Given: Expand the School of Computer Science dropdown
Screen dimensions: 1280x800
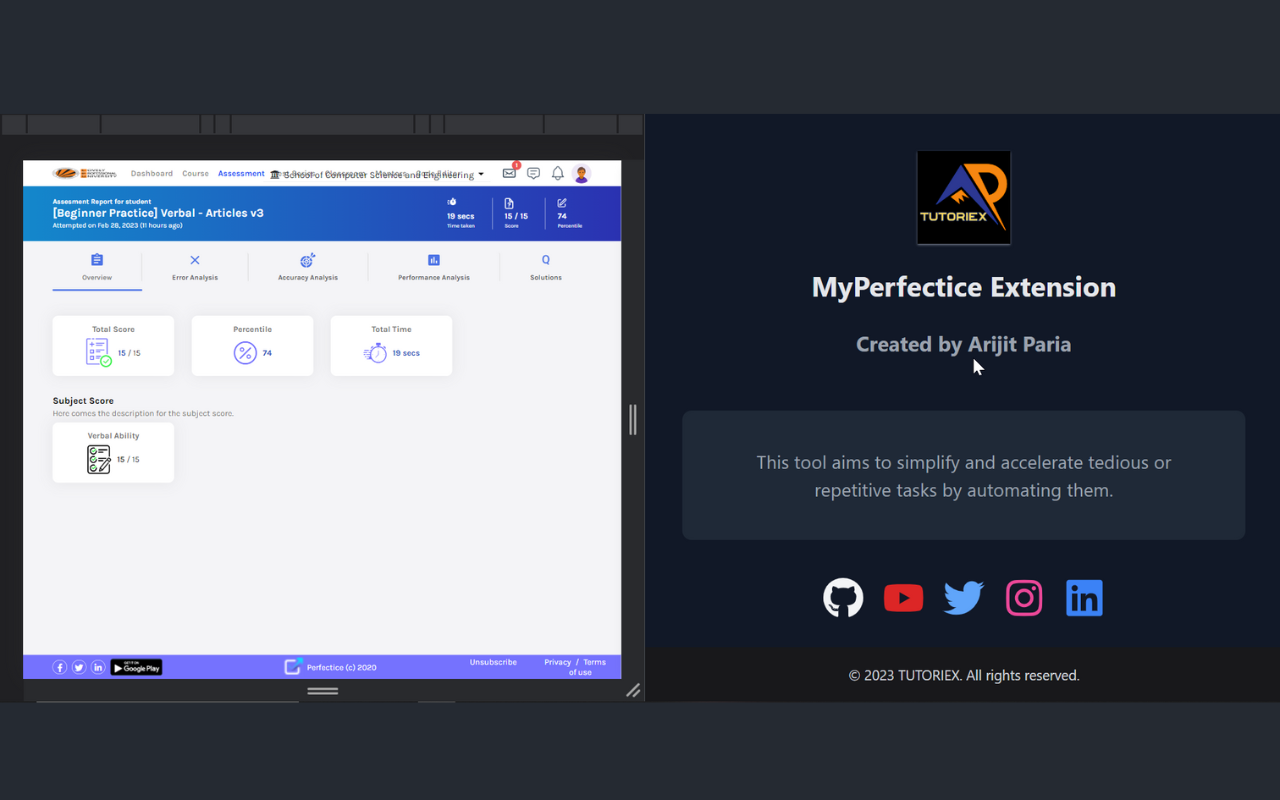Looking at the screenshot, I should 480,173.
